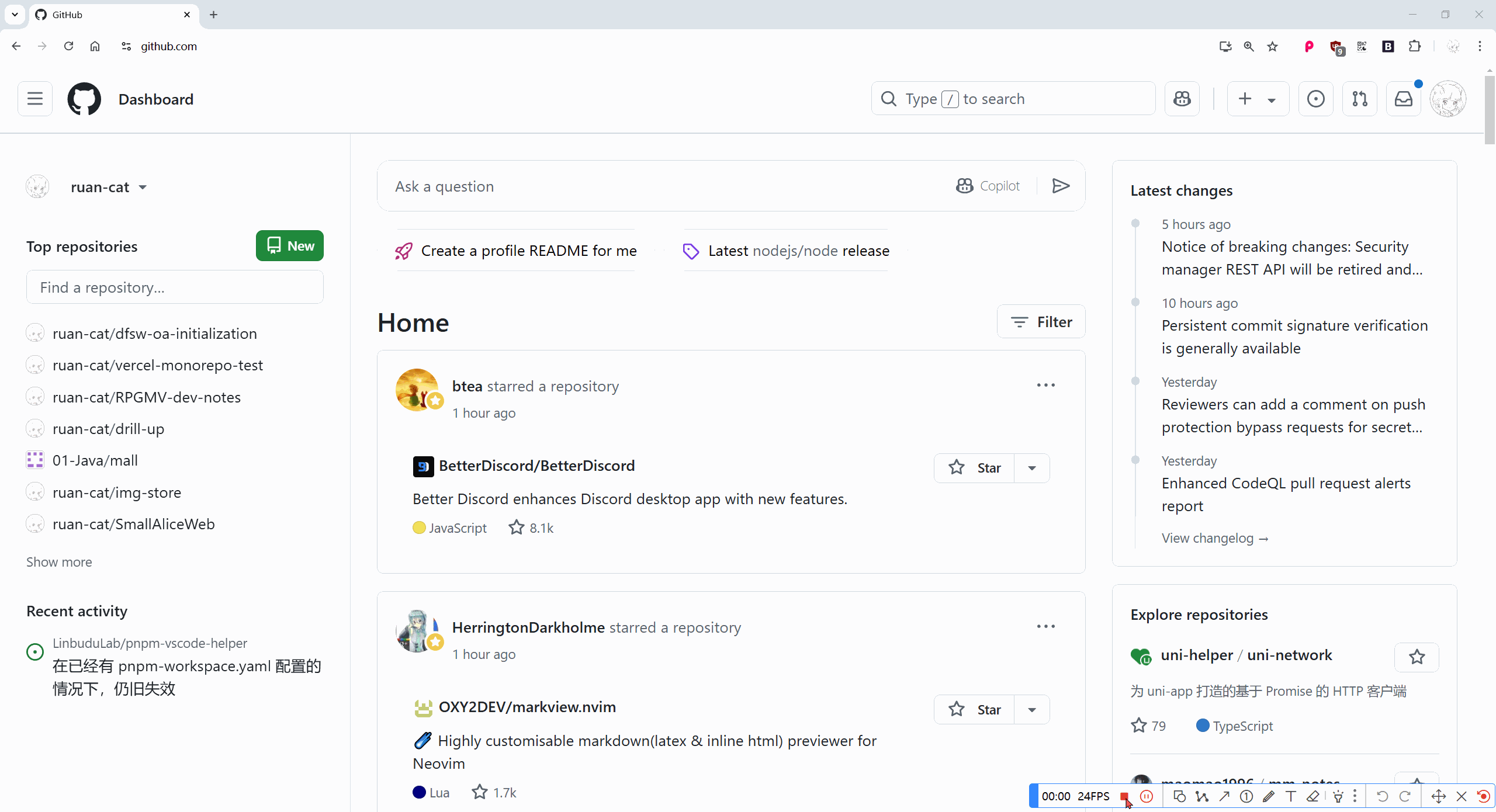Click the Type / to search bar
The width and height of the screenshot is (1496, 812).
[x=1013, y=99]
